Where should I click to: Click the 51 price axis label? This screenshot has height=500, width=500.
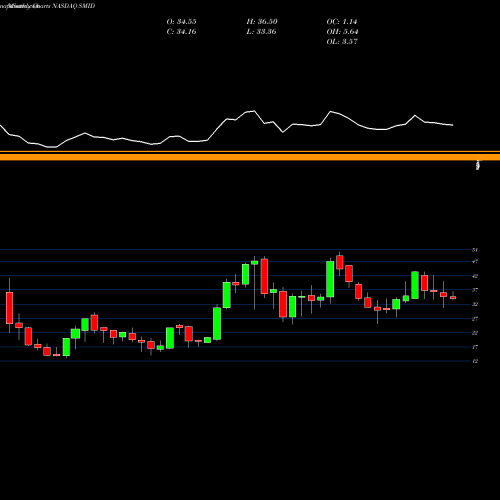[475, 250]
